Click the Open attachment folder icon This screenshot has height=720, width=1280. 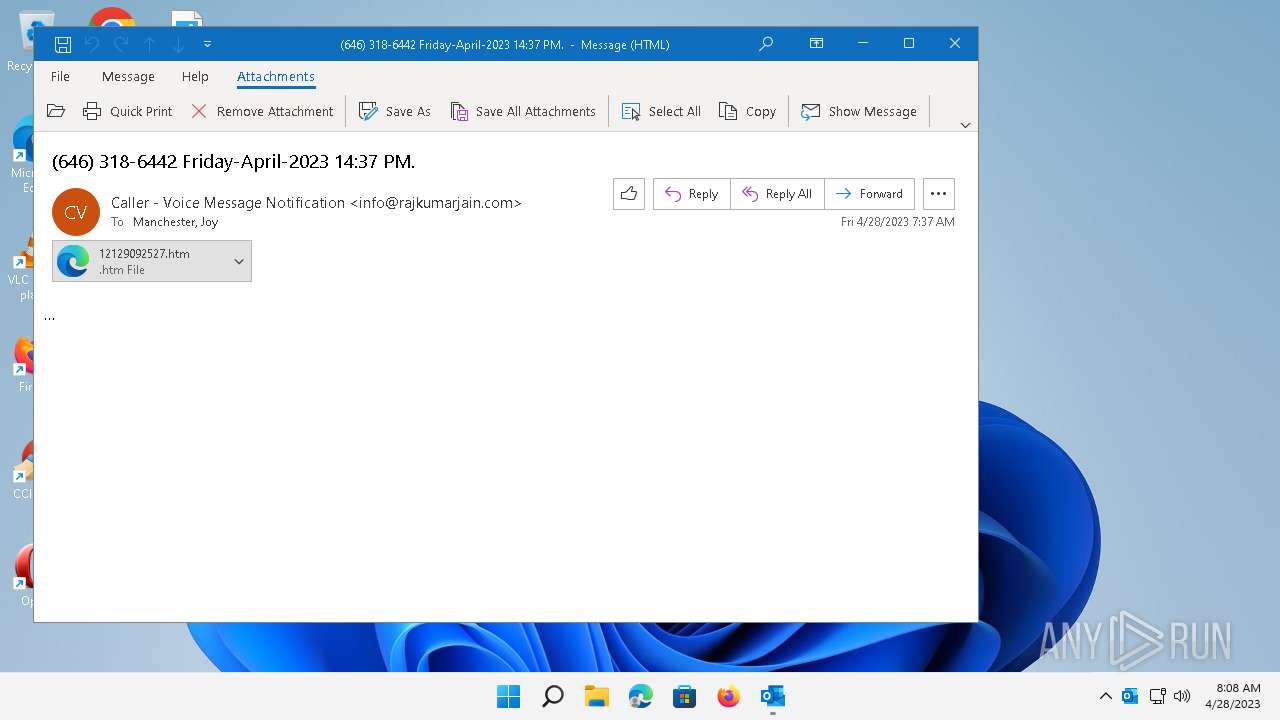point(56,111)
